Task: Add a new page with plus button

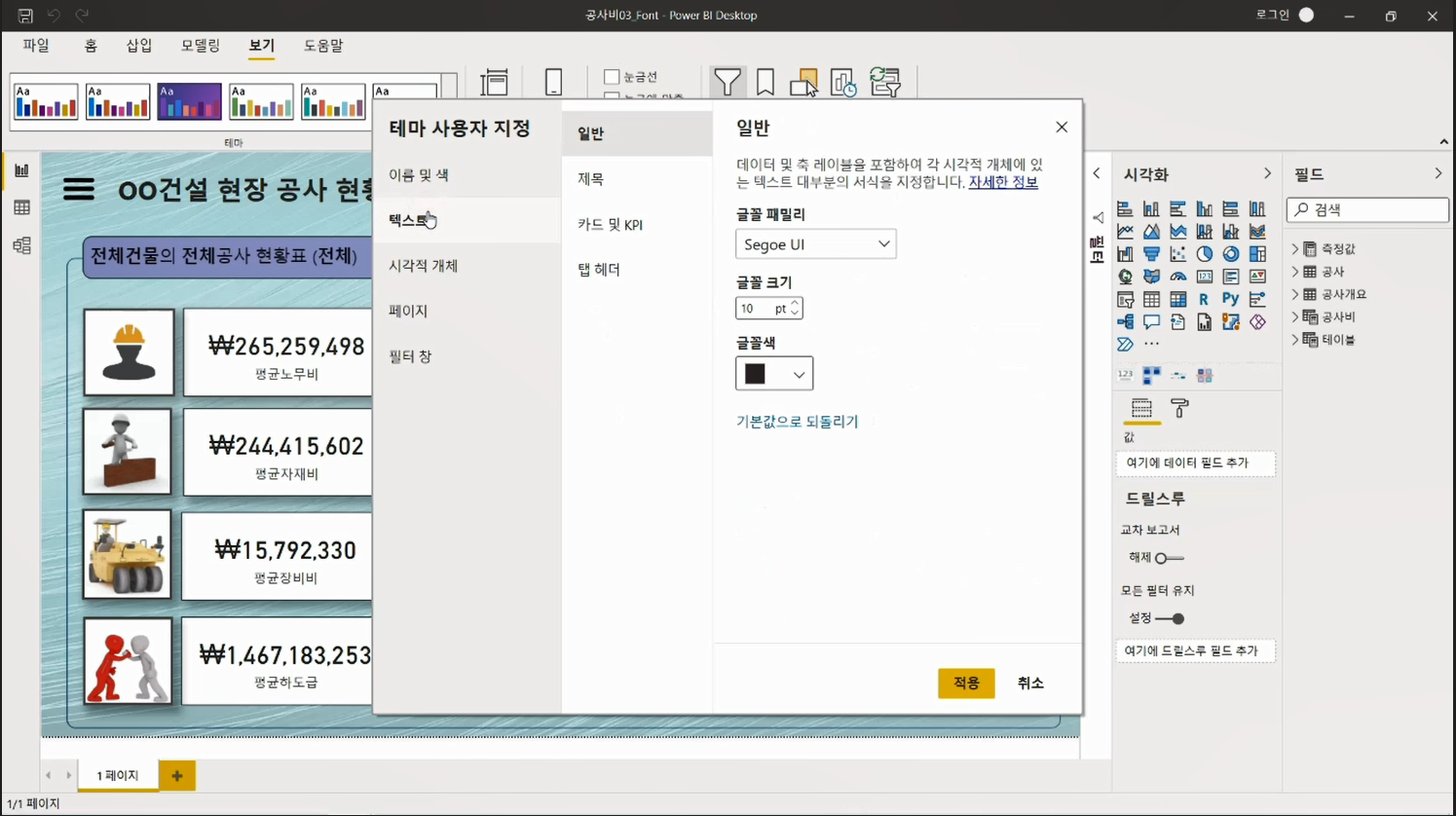Action: (176, 775)
